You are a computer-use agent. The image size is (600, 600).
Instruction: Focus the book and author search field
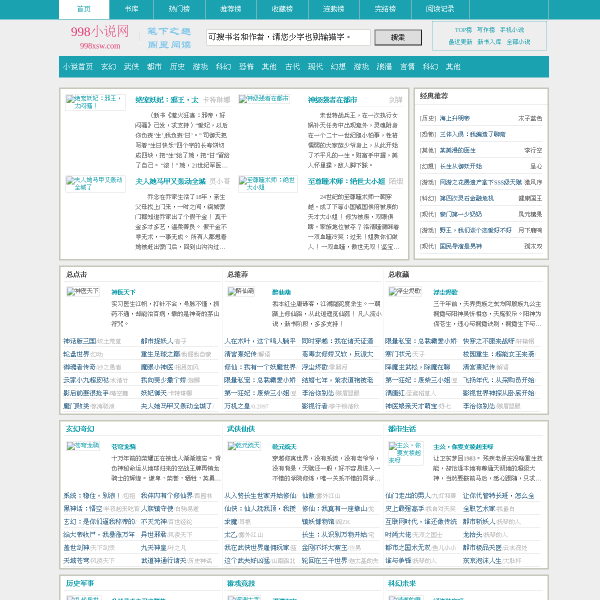tap(288, 37)
